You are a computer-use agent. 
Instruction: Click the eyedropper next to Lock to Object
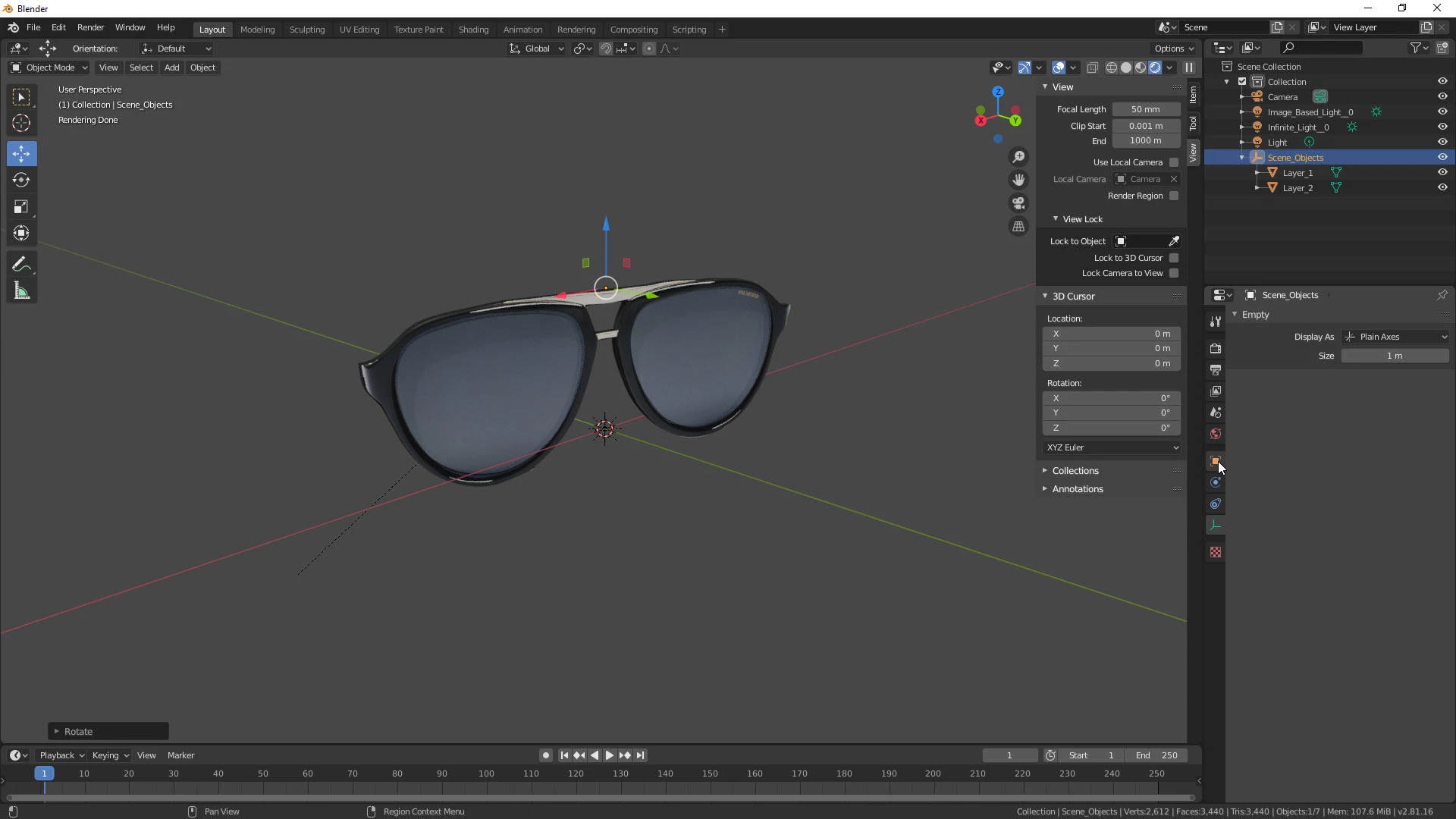(x=1174, y=241)
